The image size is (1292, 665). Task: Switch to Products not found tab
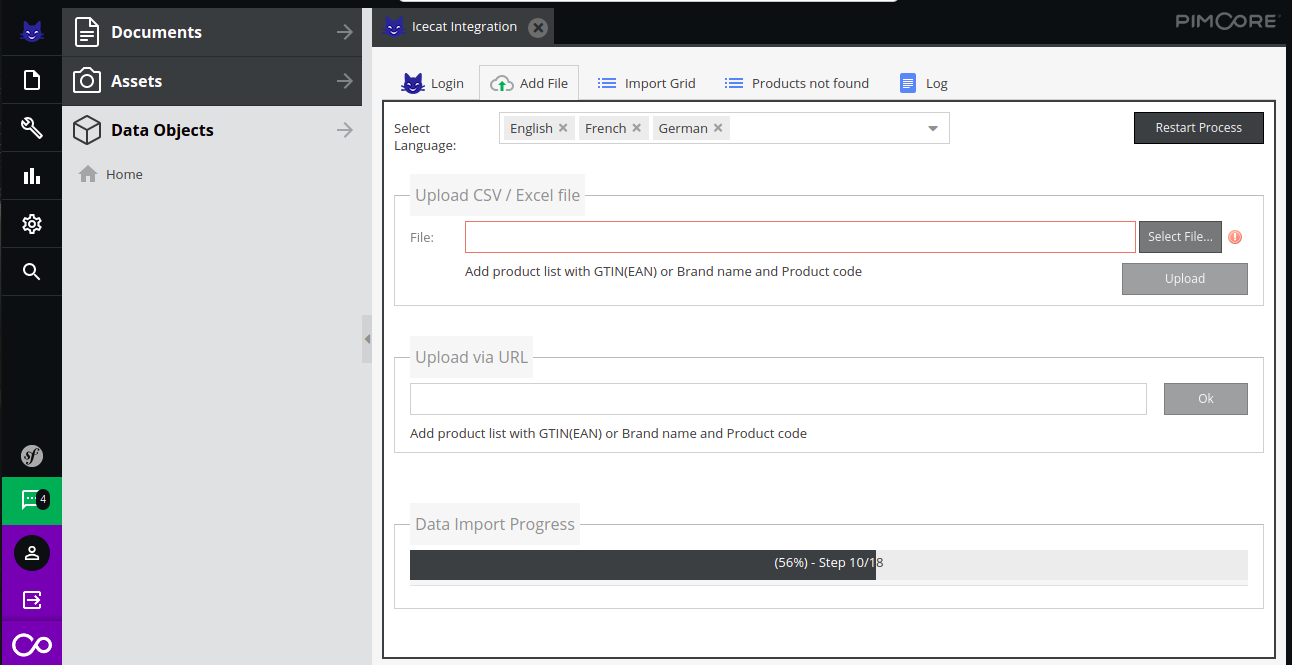pos(796,83)
